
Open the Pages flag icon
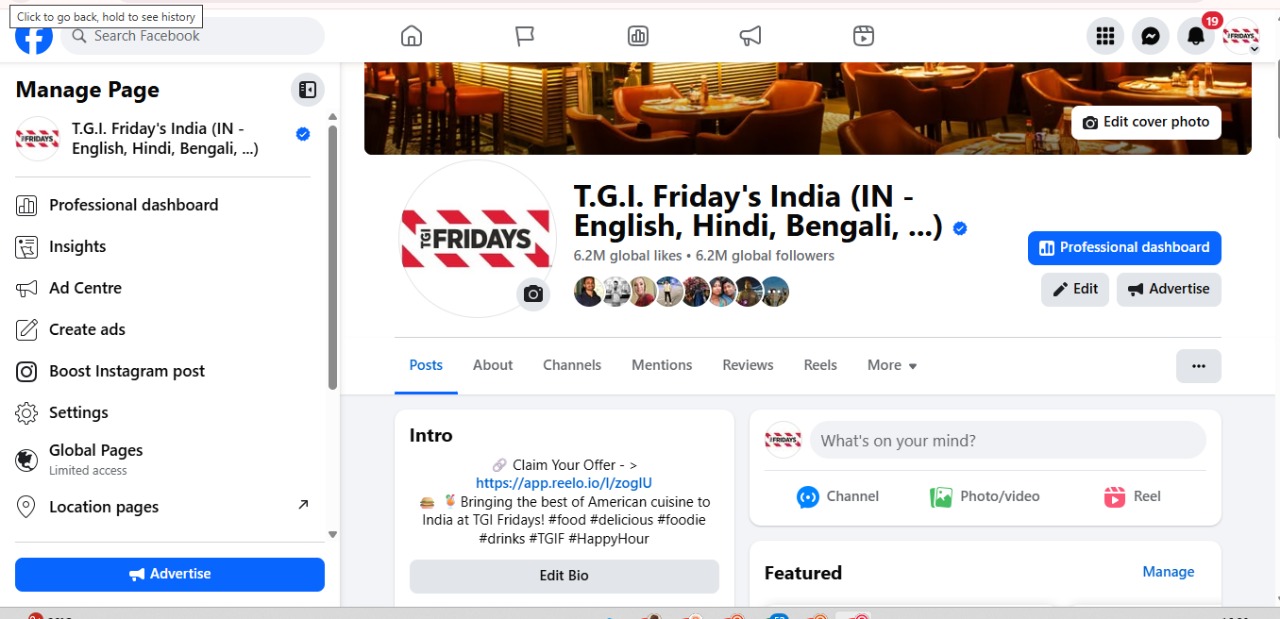[525, 36]
